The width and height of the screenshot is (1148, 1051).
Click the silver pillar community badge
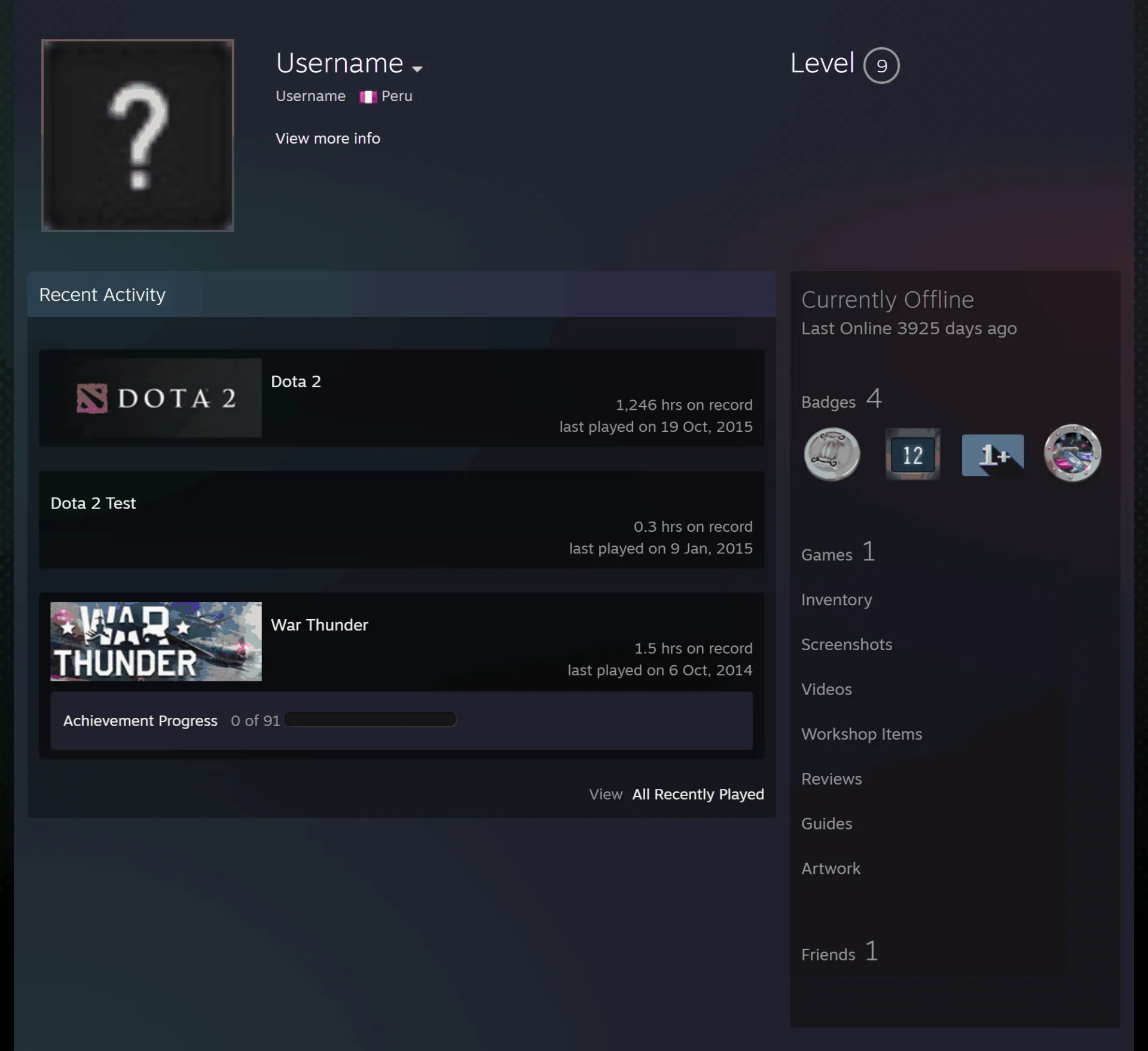point(832,455)
